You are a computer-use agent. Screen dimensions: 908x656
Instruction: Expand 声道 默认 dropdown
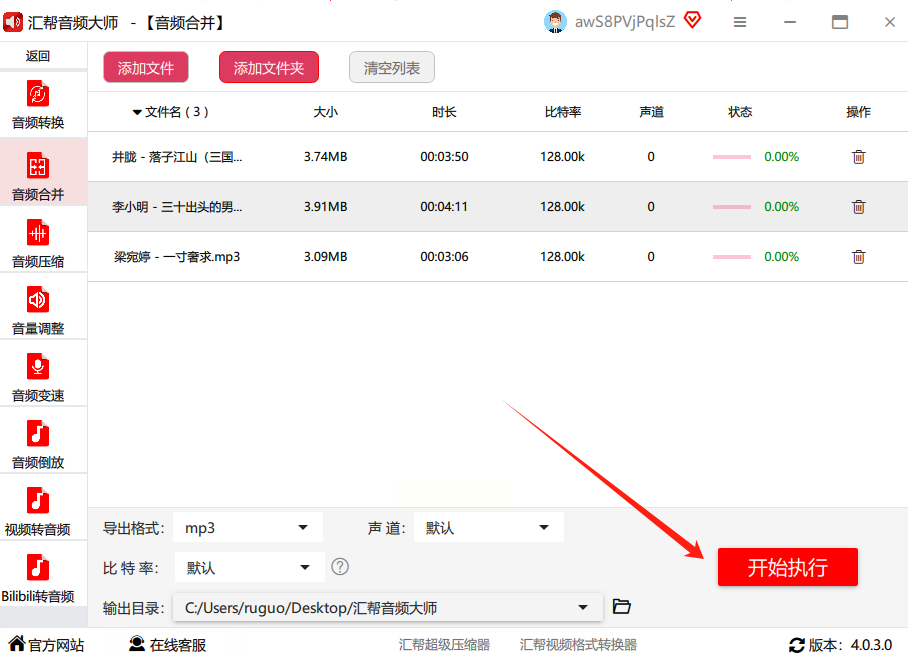point(489,527)
